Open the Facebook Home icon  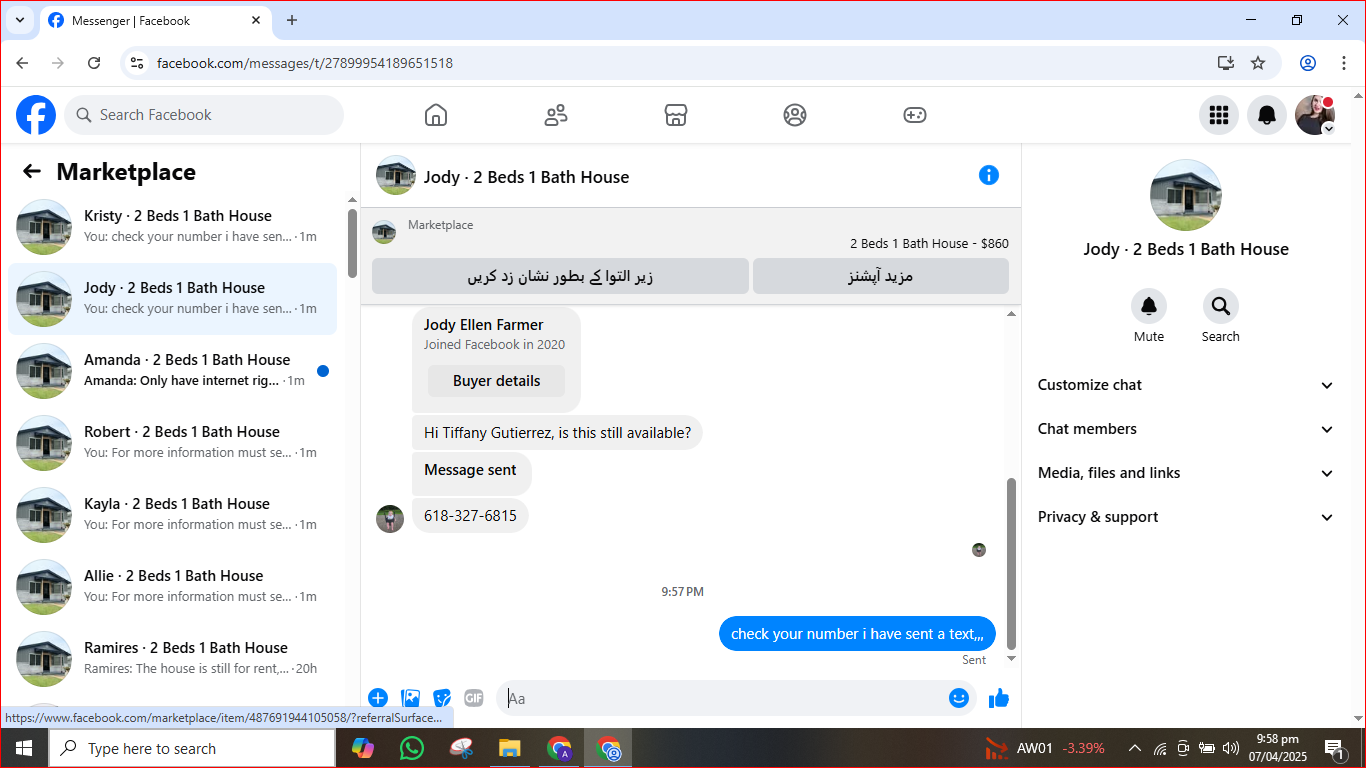point(436,115)
